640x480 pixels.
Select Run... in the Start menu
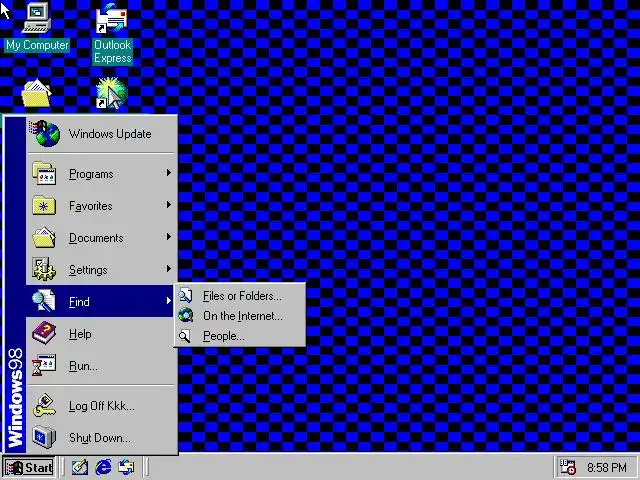100,366
